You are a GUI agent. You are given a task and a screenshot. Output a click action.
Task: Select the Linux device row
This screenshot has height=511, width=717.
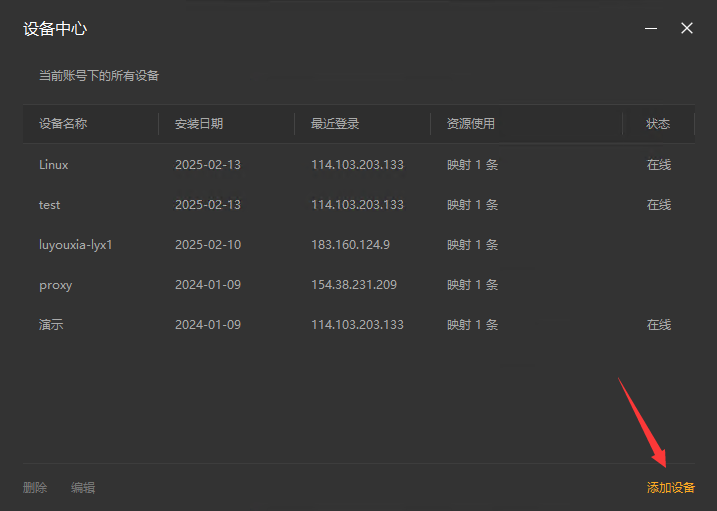[x=359, y=165]
